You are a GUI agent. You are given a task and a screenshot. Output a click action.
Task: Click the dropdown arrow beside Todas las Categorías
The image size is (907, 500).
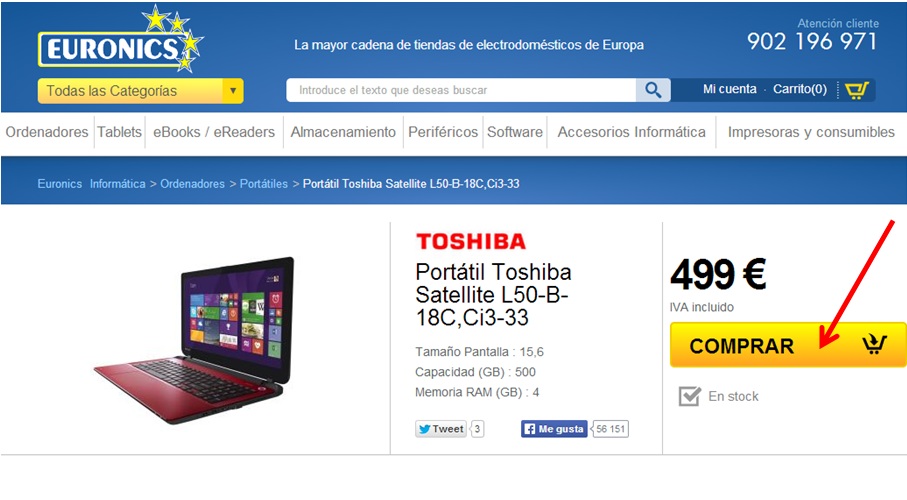click(x=233, y=91)
